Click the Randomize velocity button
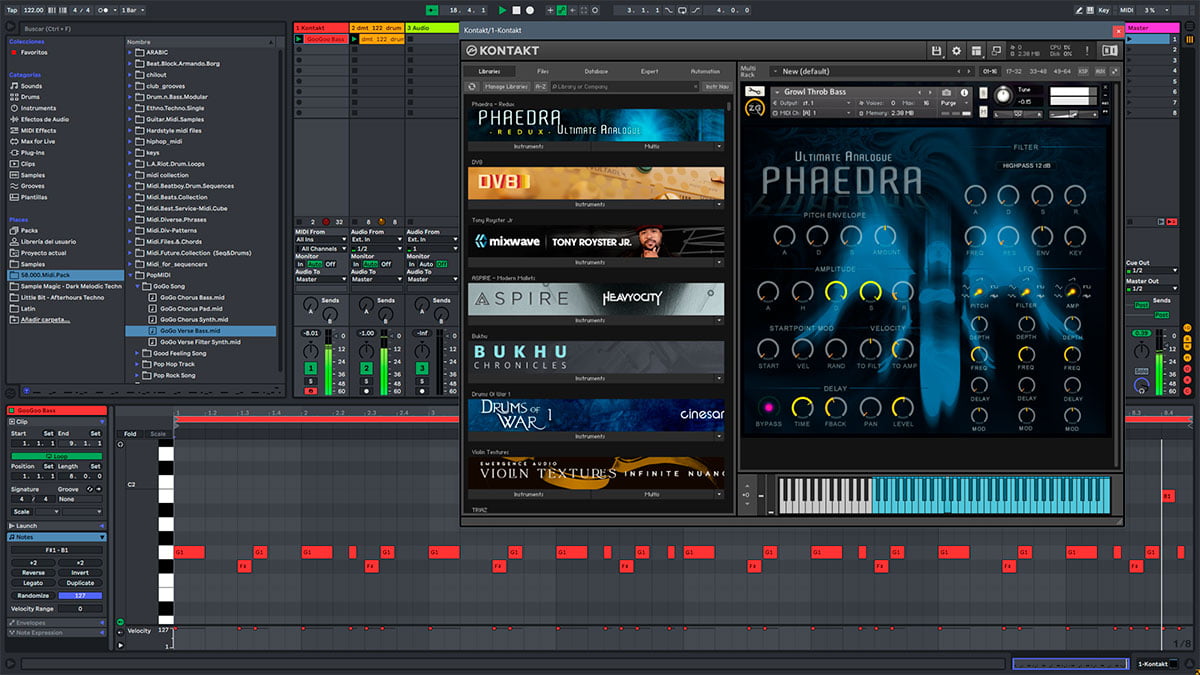1200x675 pixels. click(x=33, y=596)
